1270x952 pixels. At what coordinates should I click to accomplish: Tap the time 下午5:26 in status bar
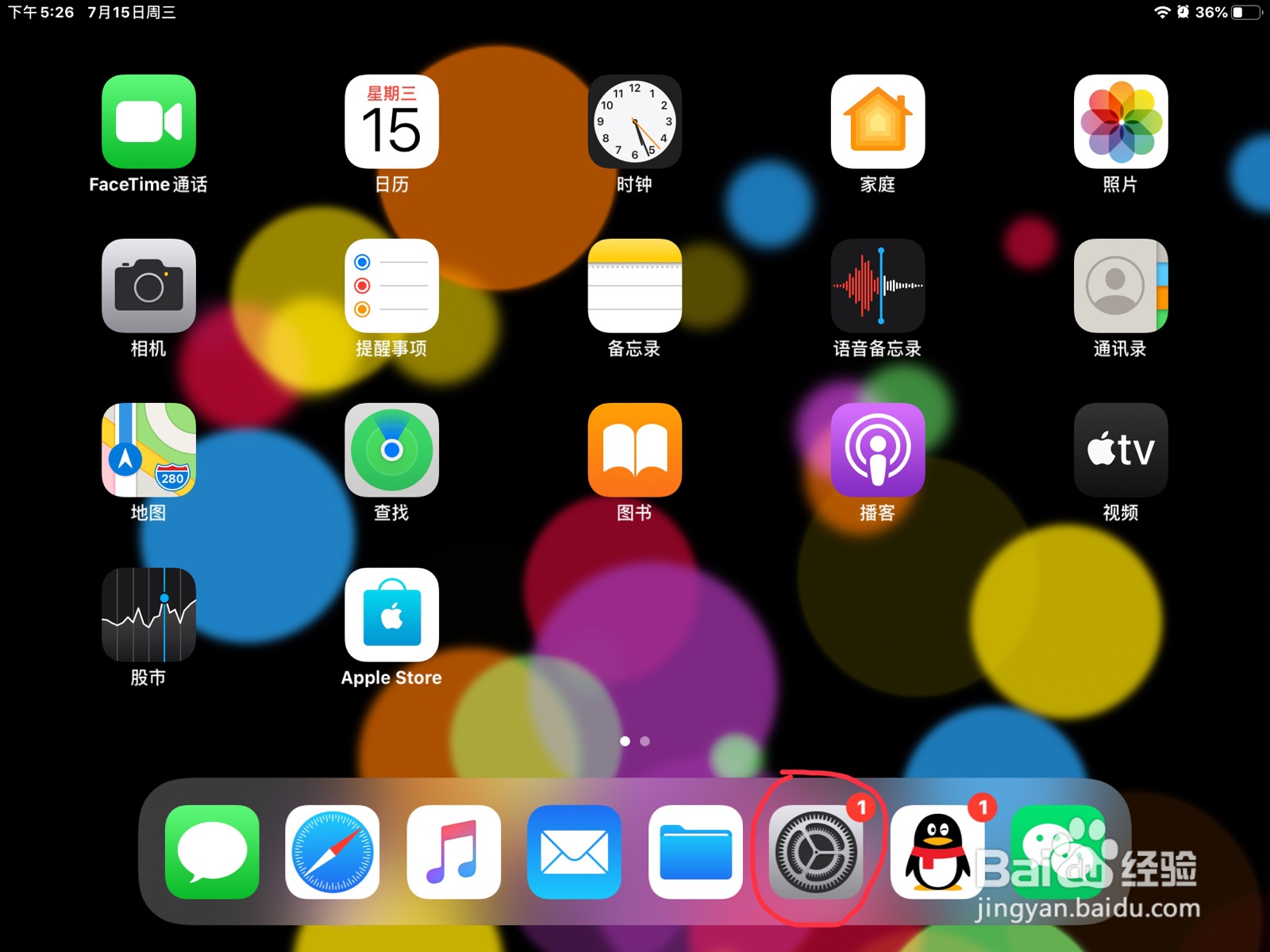40,13
